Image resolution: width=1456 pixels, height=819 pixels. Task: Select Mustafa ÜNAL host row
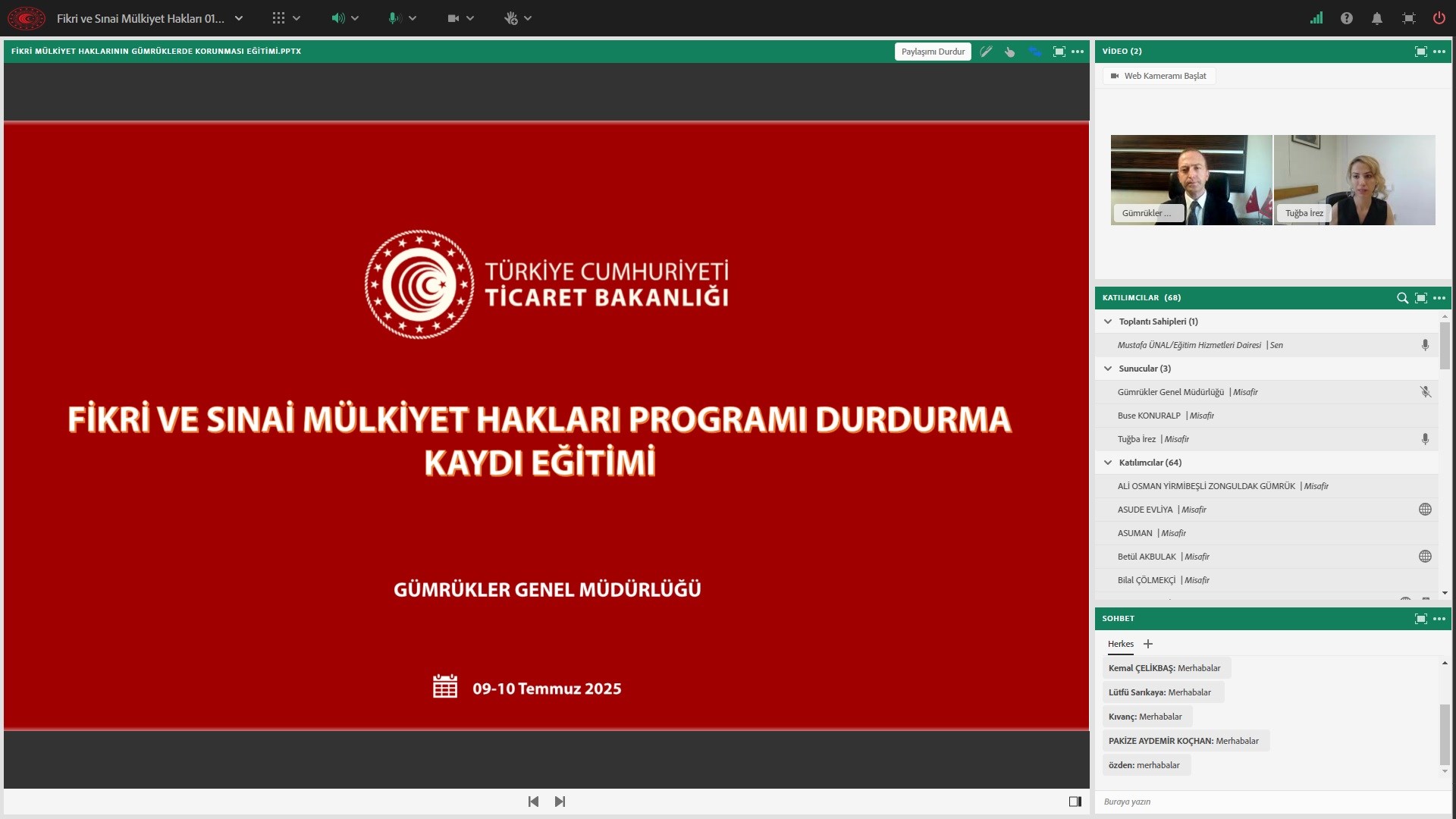[1267, 345]
